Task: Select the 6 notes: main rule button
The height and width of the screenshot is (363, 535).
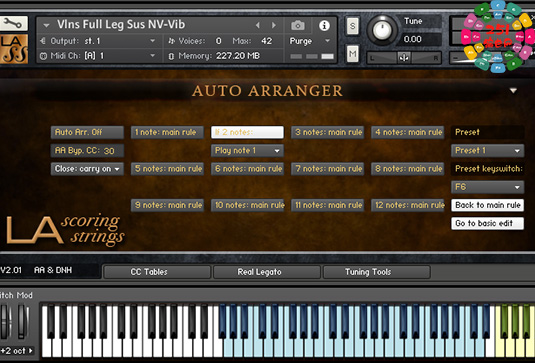Action: click(247, 169)
